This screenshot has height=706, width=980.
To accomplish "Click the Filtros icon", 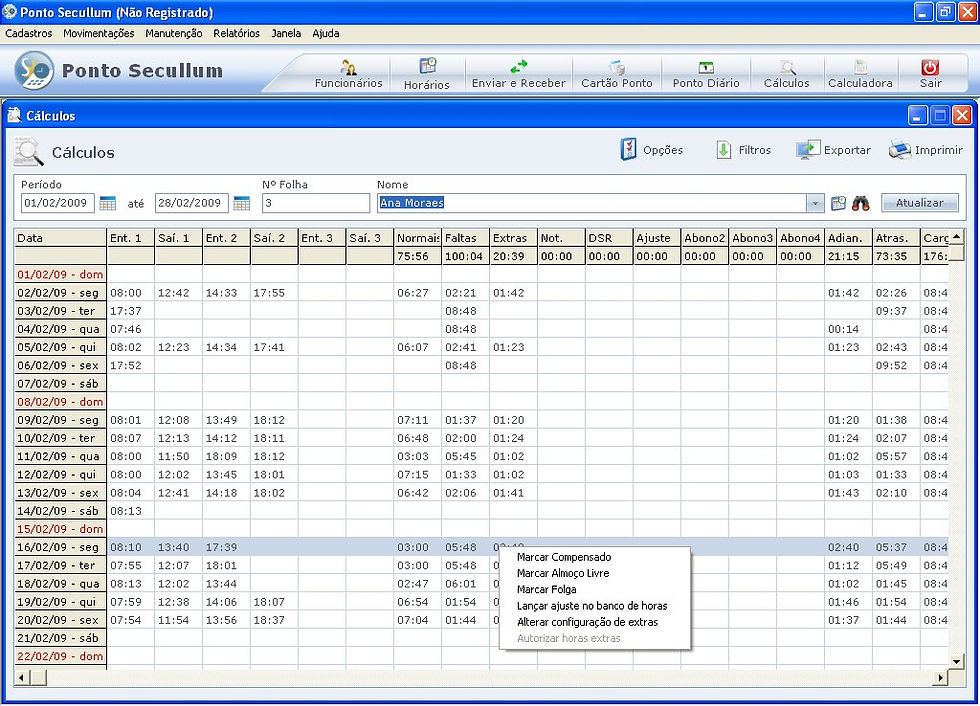I will (724, 150).
